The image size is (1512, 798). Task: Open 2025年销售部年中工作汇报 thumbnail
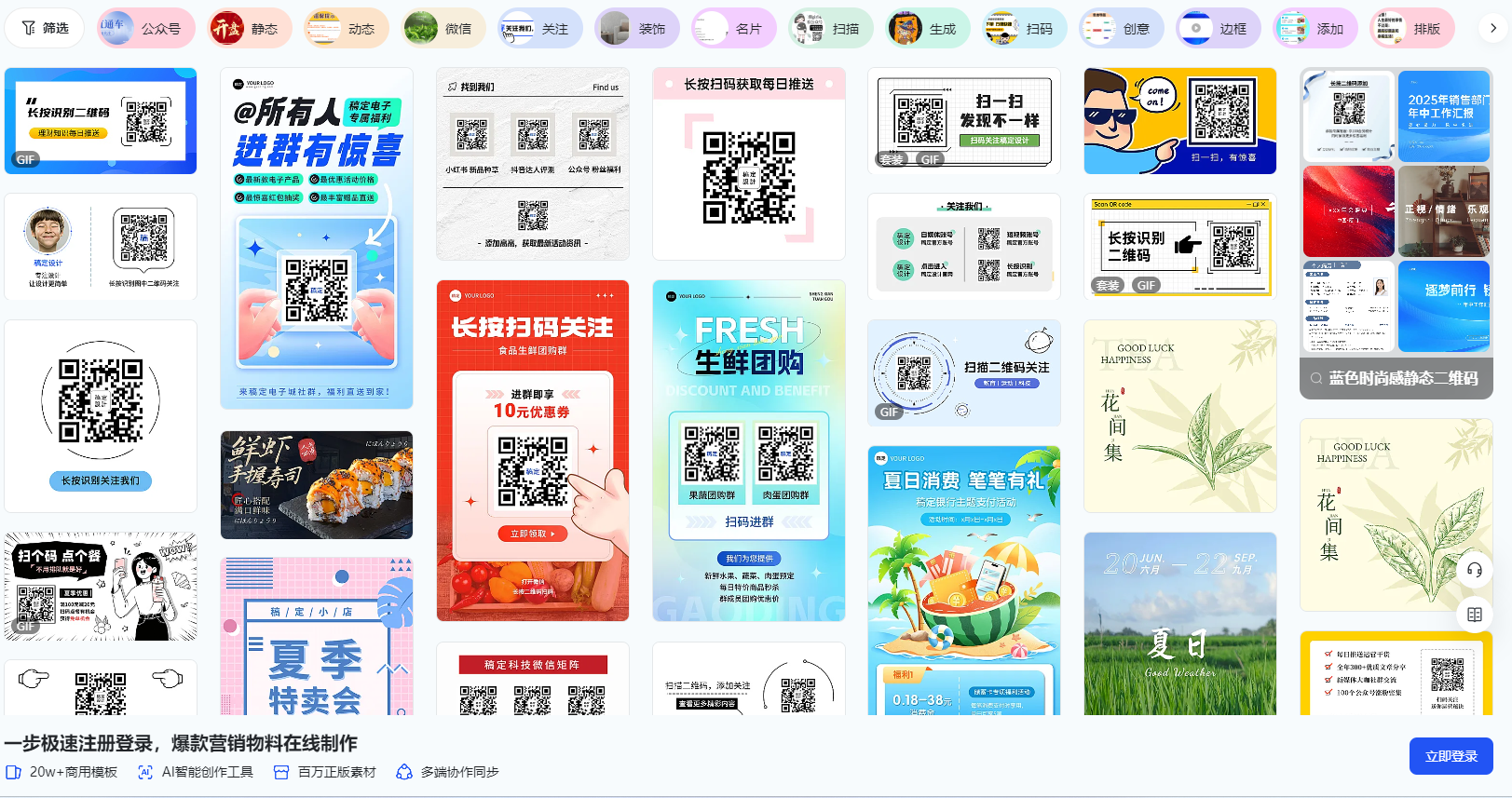coord(1444,116)
